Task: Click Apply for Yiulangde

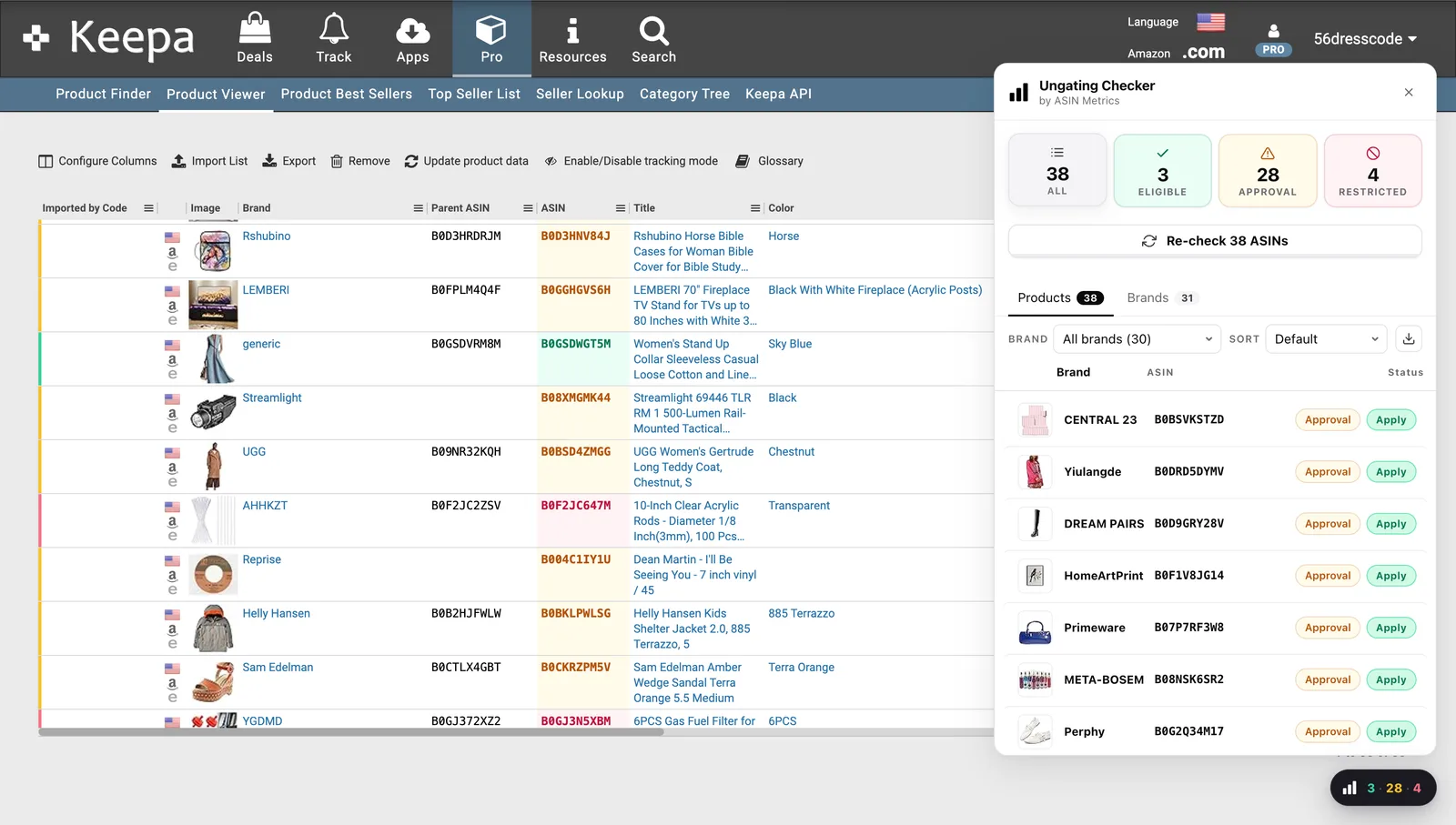Action: (x=1390, y=472)
